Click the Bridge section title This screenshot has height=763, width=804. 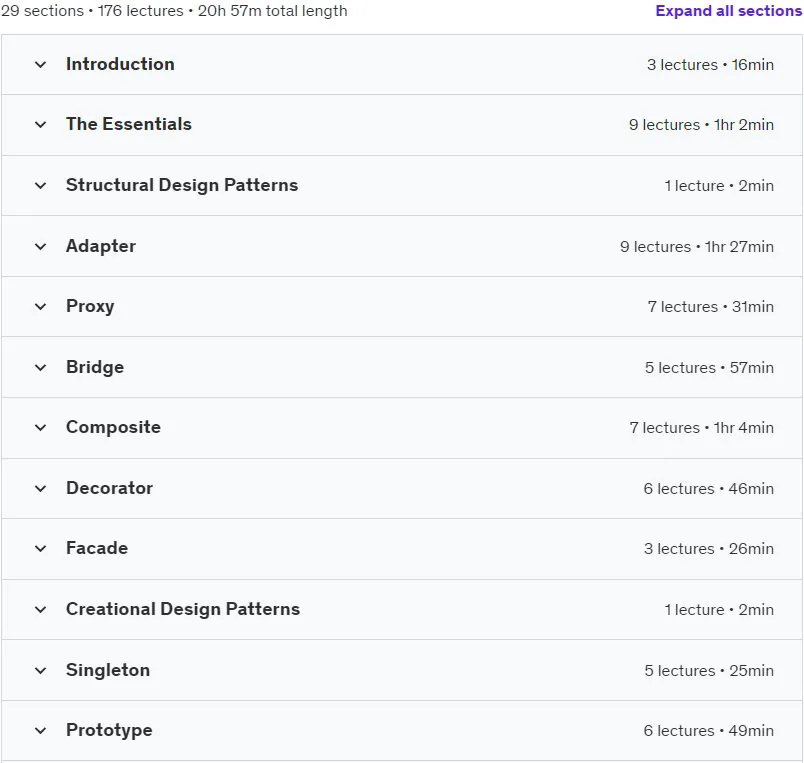tap(95, 367)
